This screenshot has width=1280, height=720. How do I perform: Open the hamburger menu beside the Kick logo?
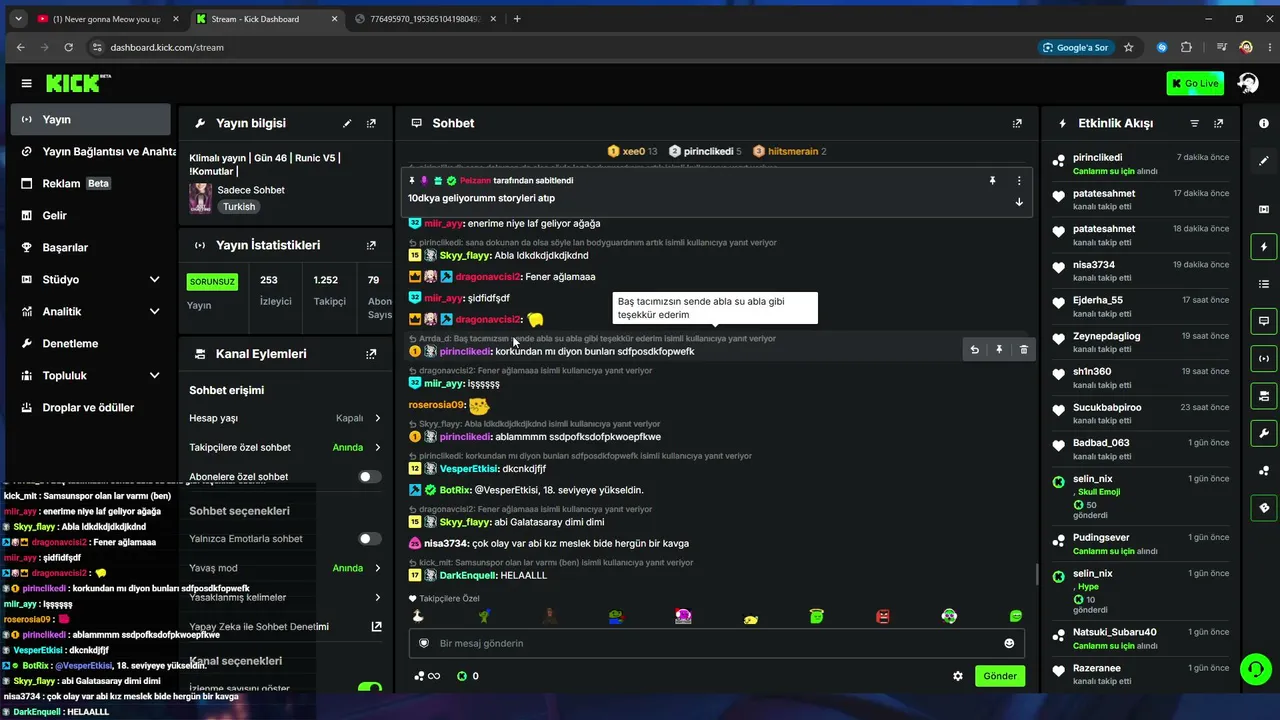point(26,83)
